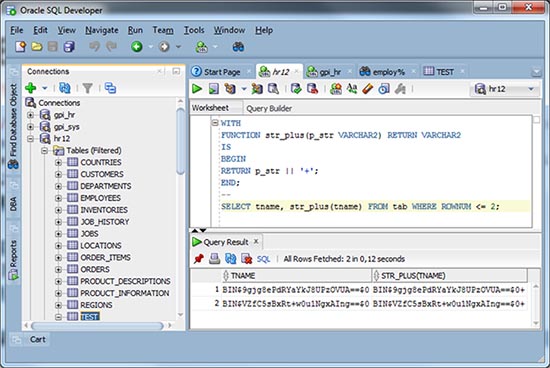The height and width of the screenshot is (368, 550).
Task: Close the Query Result tab
Action: 256,241
